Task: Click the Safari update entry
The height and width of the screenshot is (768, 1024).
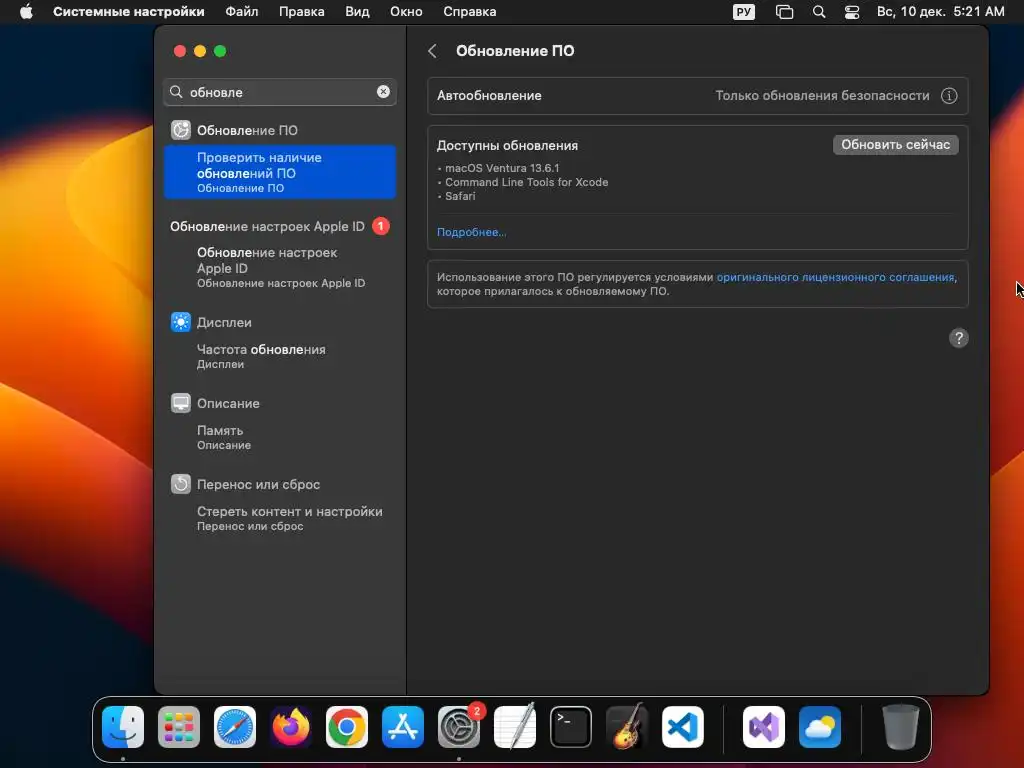Action: coord(460,196)
